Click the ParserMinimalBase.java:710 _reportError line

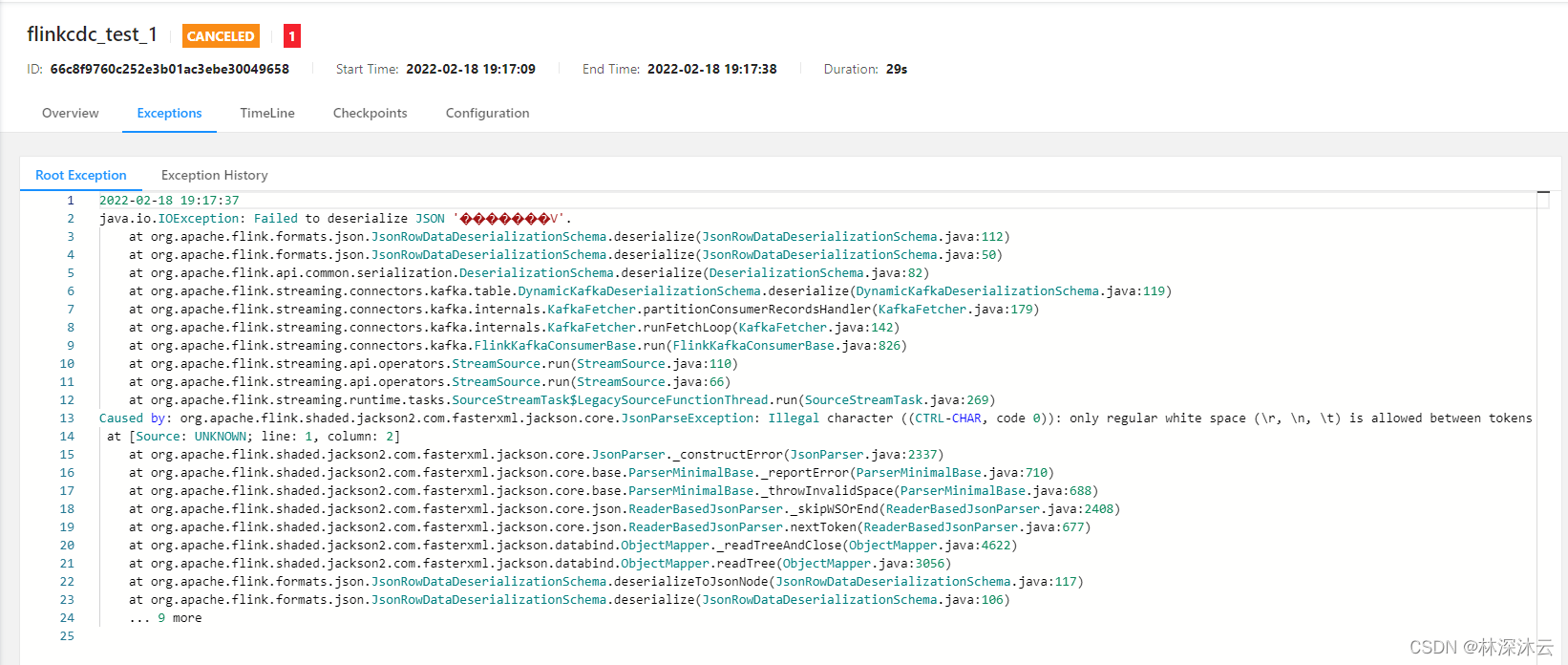(591, 473)
